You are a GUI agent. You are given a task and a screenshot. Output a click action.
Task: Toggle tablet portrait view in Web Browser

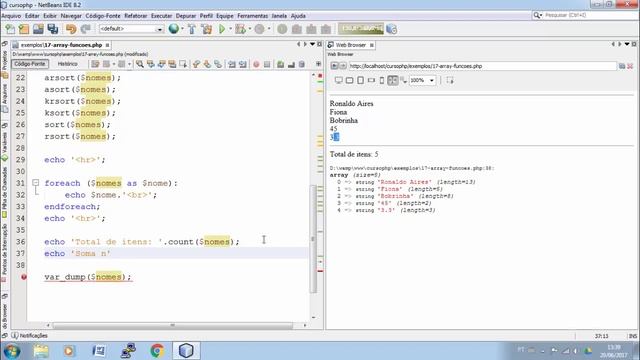(x=360, y=80)
